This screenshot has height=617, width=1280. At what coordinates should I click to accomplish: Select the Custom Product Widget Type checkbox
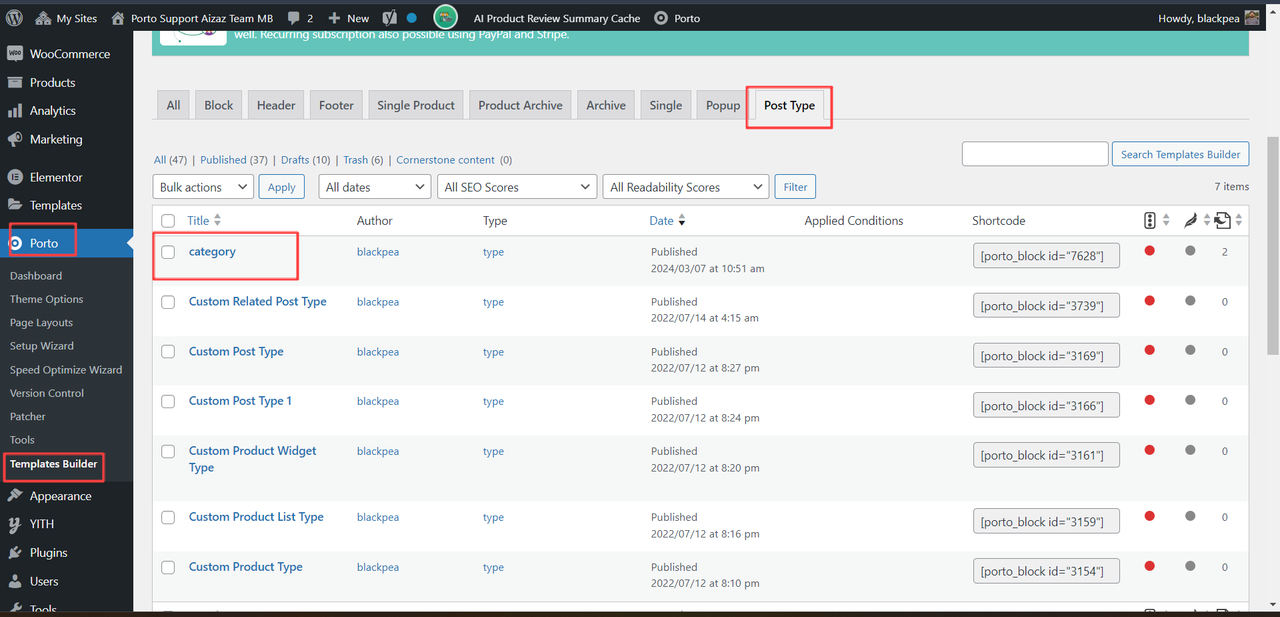[168, 451]
